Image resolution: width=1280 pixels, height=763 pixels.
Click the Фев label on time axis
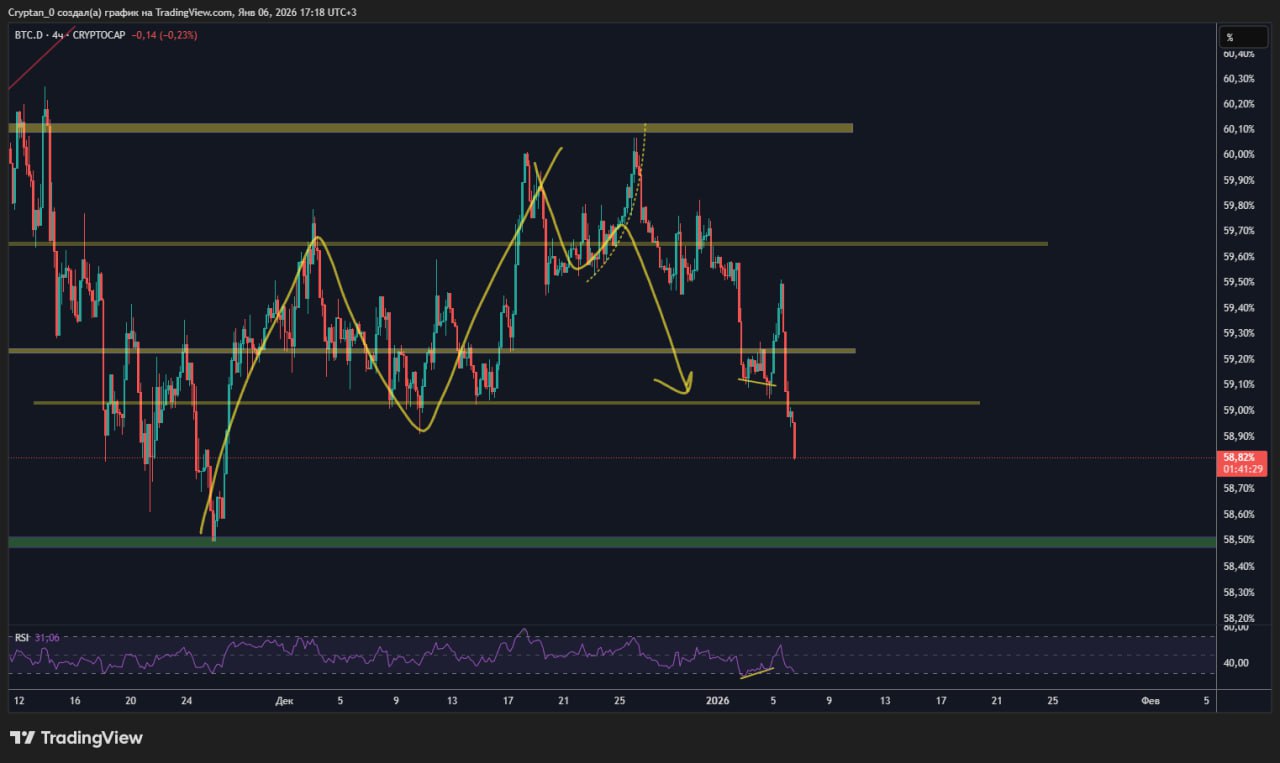click(x=1150, y=701)
